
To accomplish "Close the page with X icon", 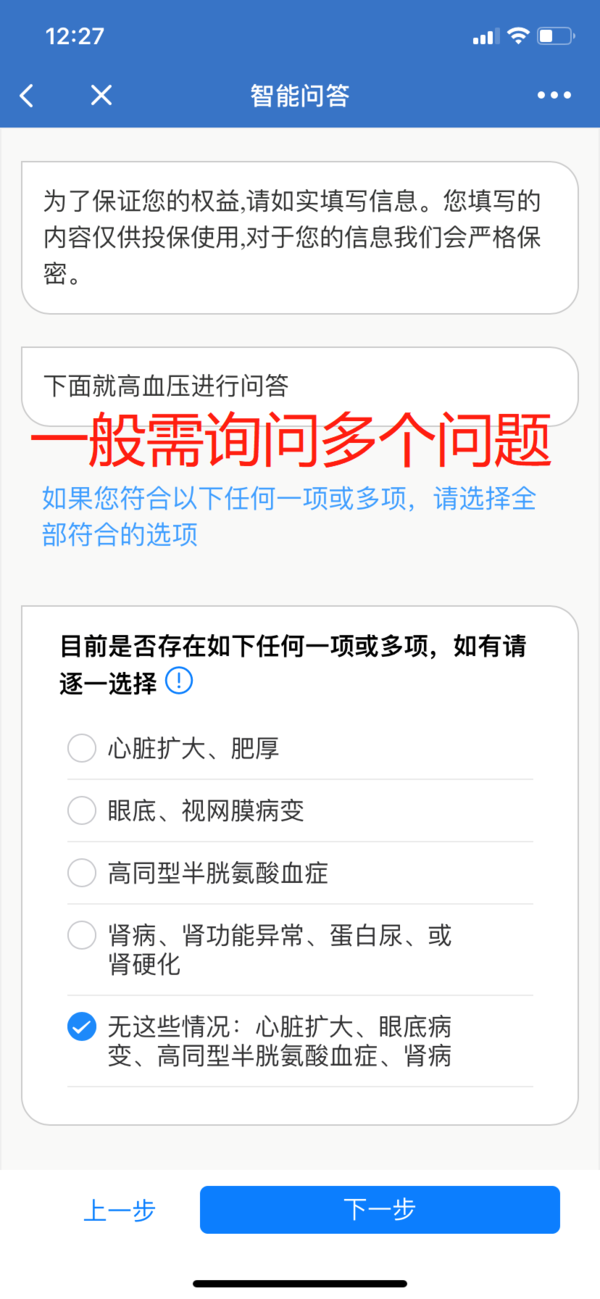I will point(101,96).
